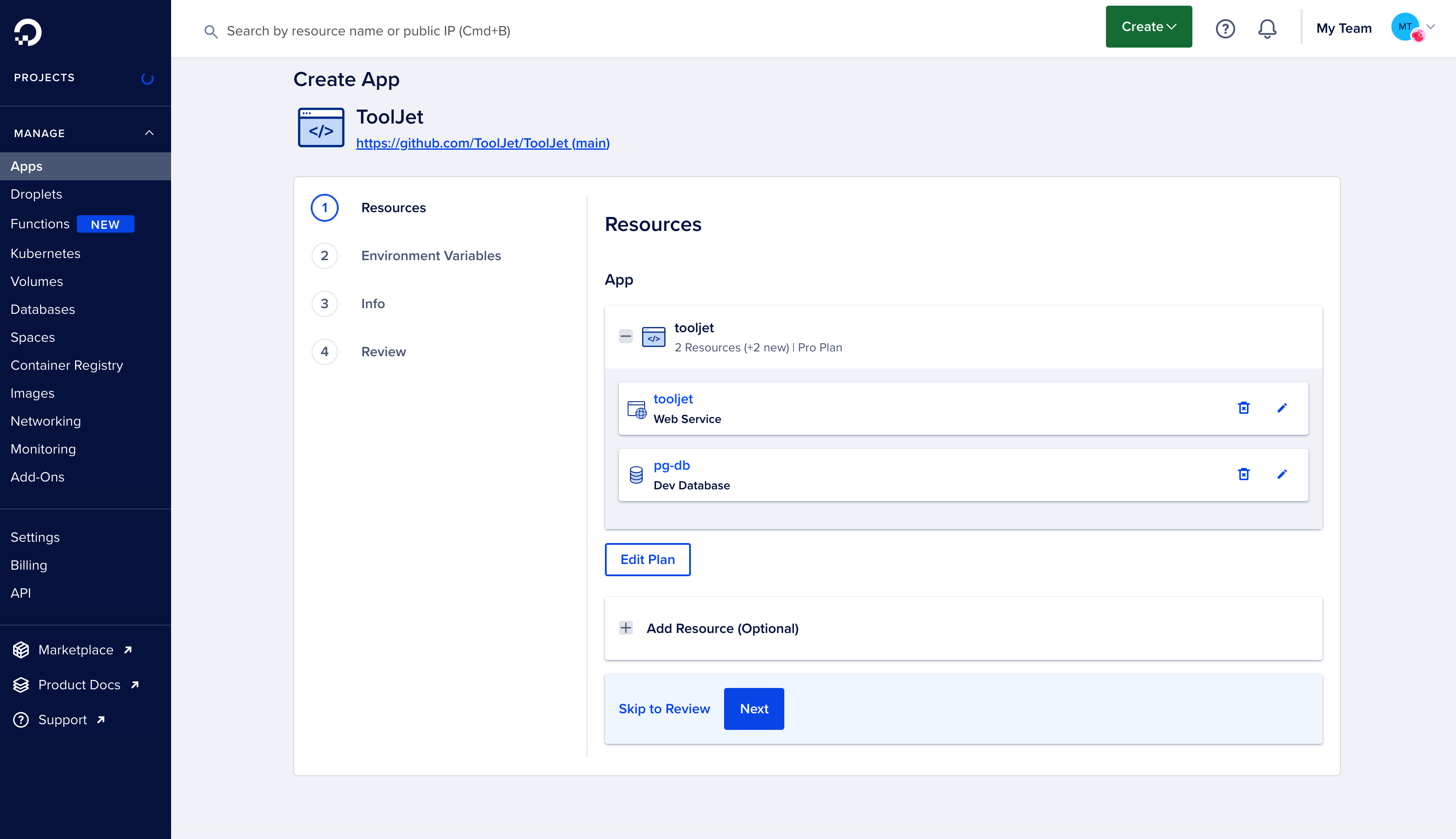Edit the tooljet web service resource
The width and height of the screenshot is (1456, 839).
click(x=1281, y=408)
